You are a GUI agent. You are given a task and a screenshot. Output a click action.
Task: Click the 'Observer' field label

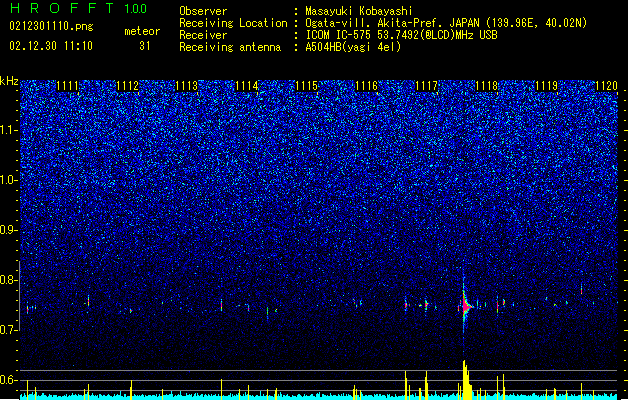point(203,11)
